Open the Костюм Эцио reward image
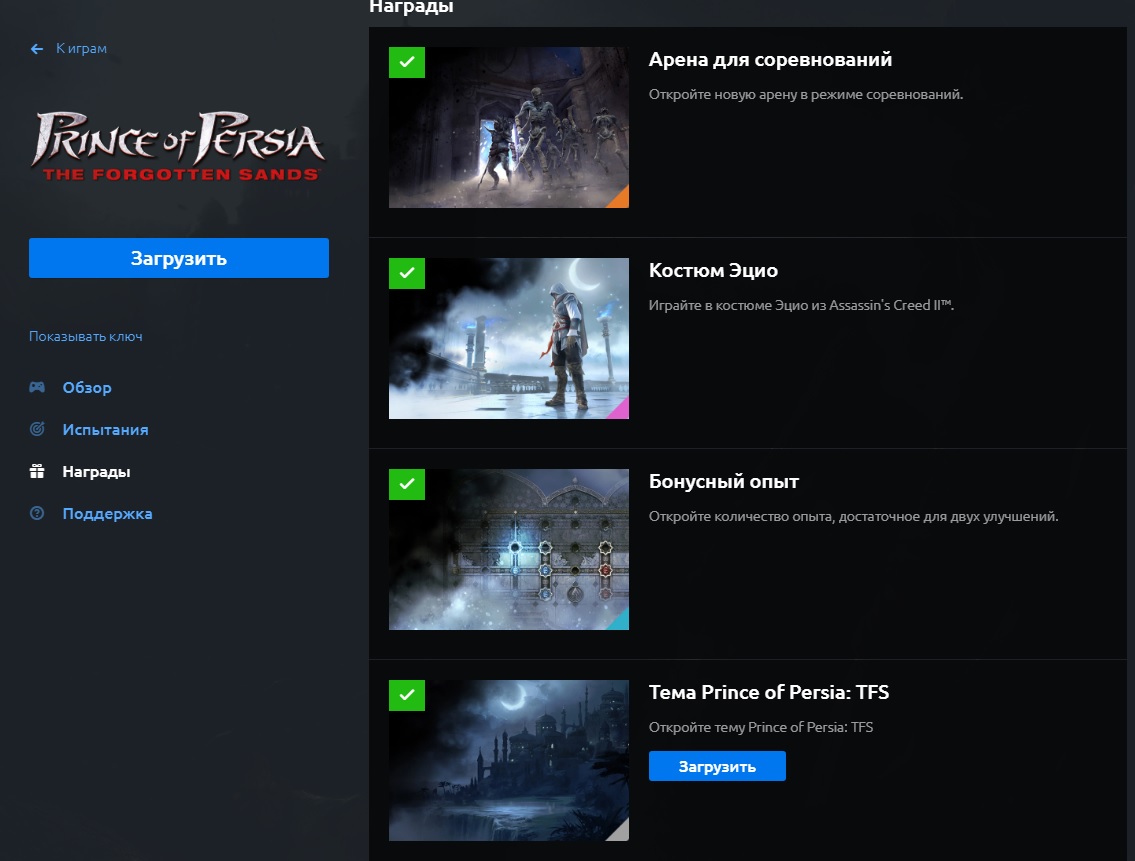 coord(509,338)
